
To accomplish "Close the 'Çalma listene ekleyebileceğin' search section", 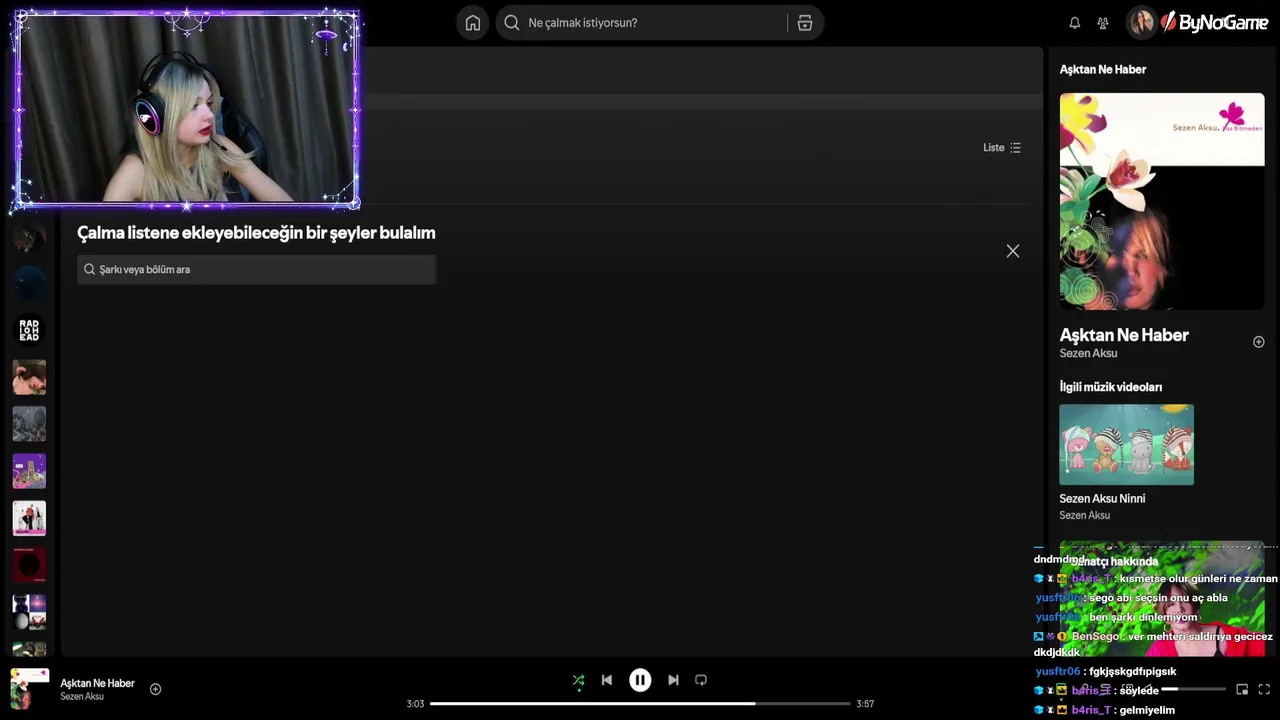I will 1013,251.
